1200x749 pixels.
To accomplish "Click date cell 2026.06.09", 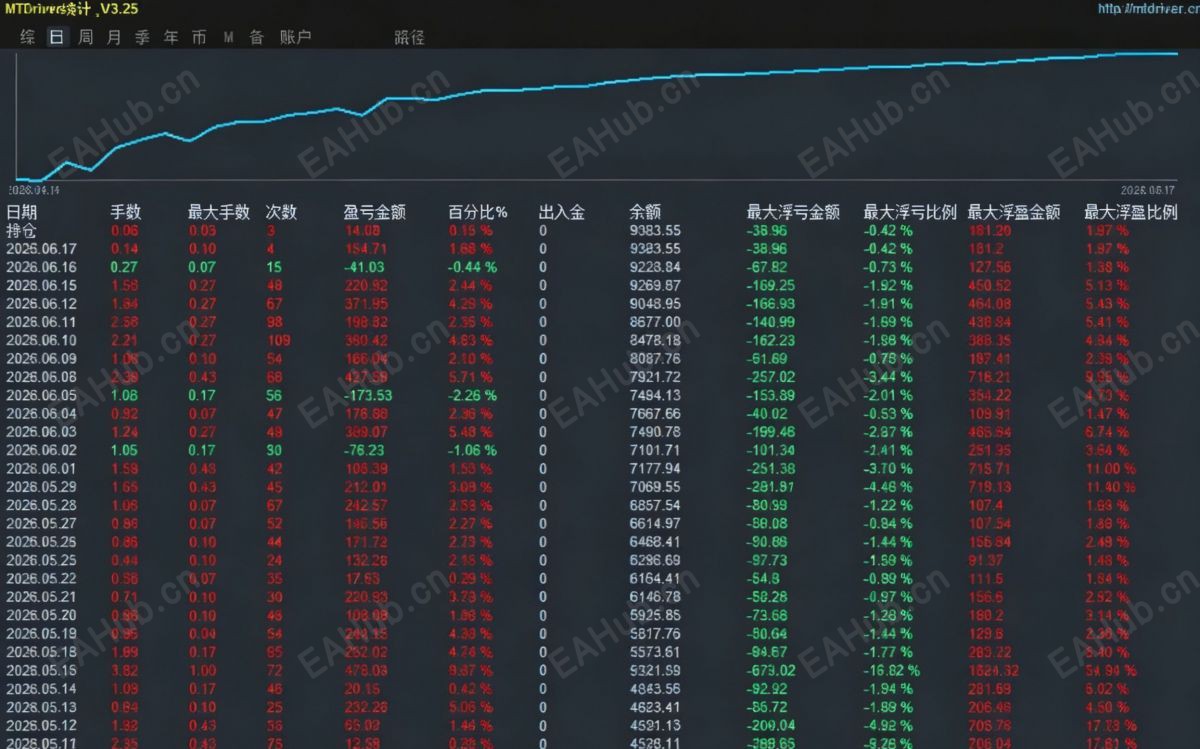I will point(41,359).
